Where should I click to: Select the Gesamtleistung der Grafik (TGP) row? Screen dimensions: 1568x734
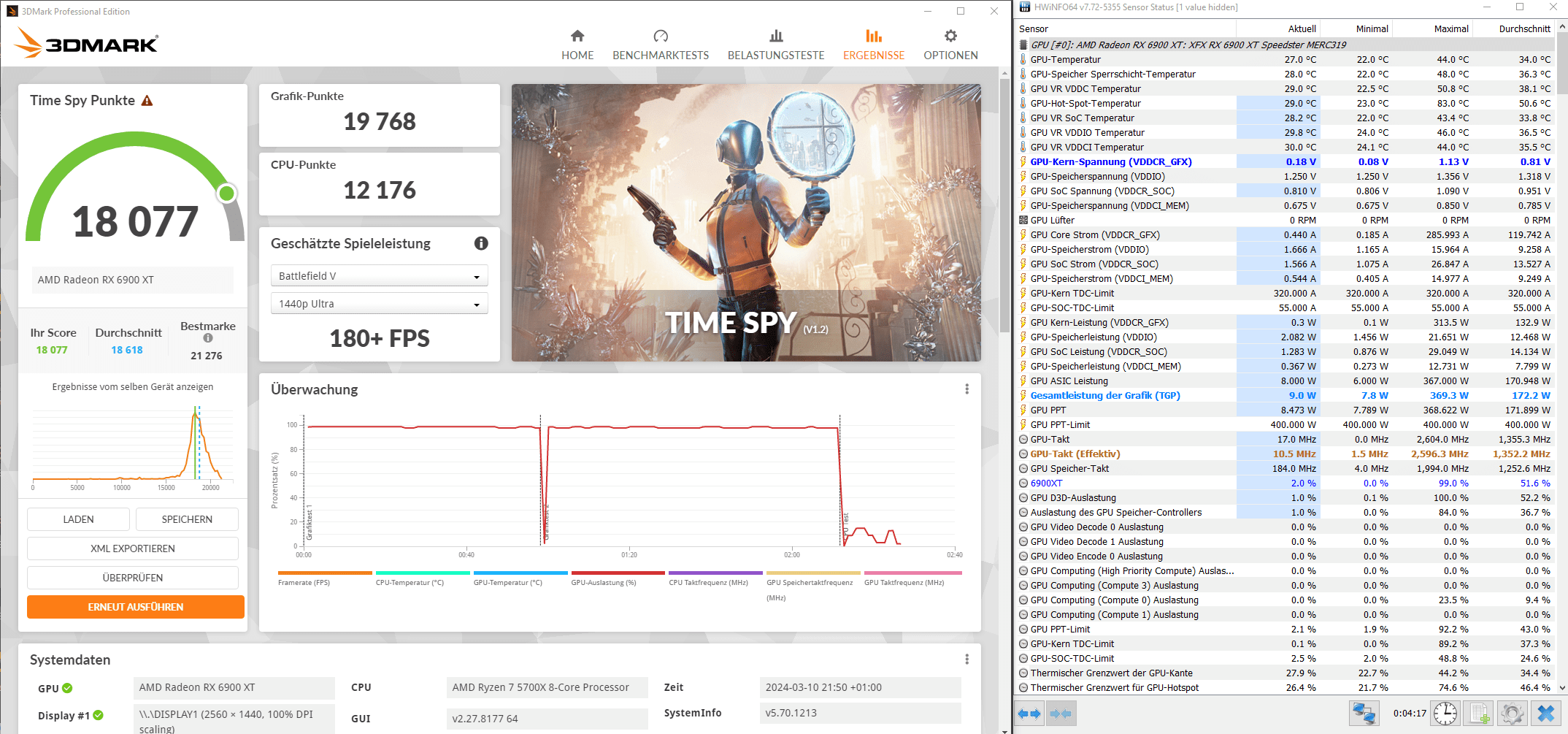[x=1286, y=395]
